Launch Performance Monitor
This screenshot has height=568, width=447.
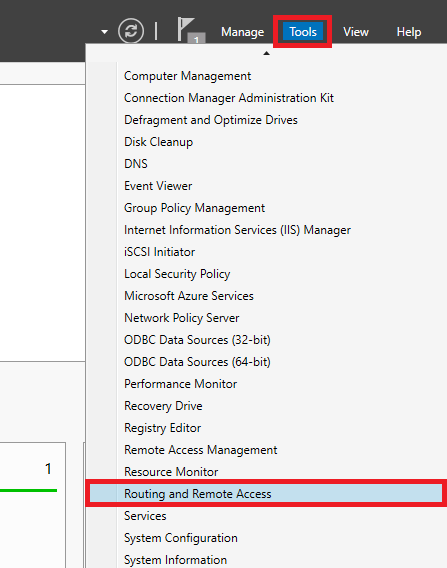point(180,384)
